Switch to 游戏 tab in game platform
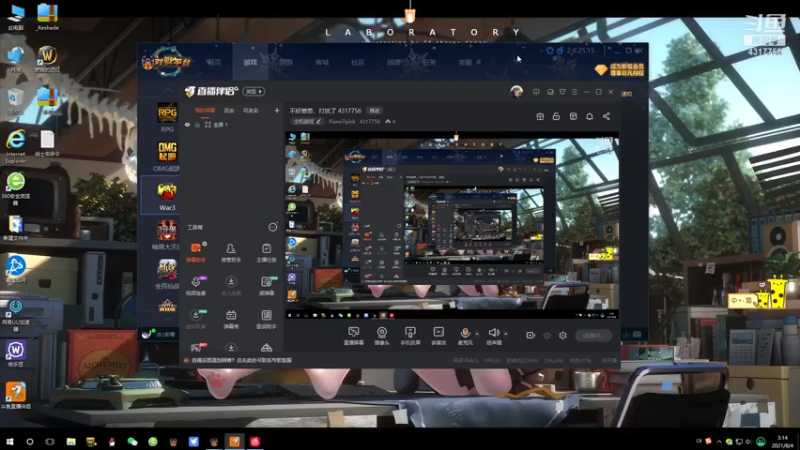The width and height of the screenshot is (800, 450). point(250,62)
